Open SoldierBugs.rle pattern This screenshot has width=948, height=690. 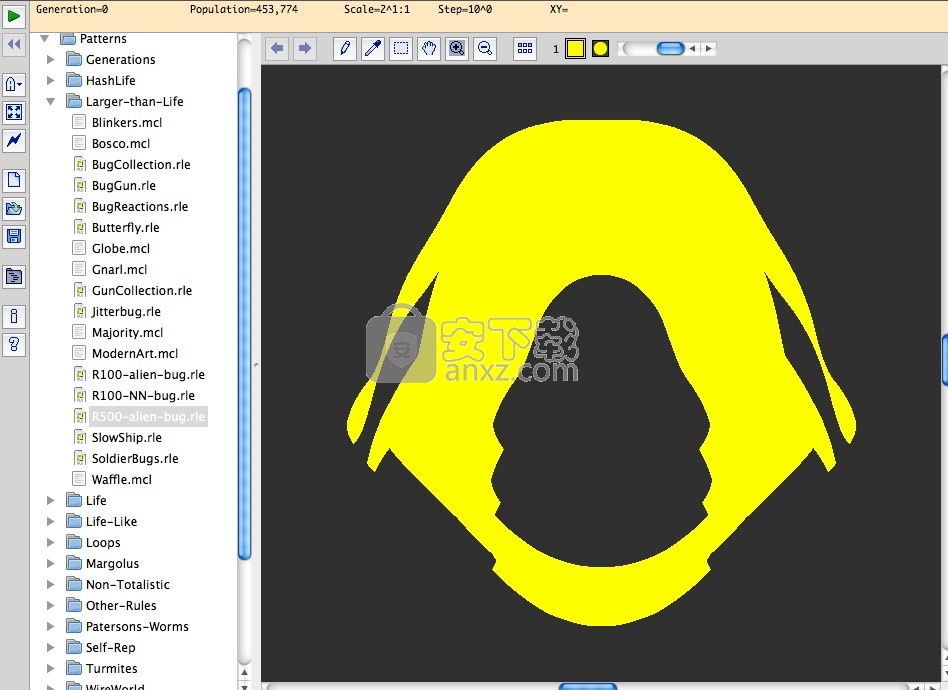point(135,458)
